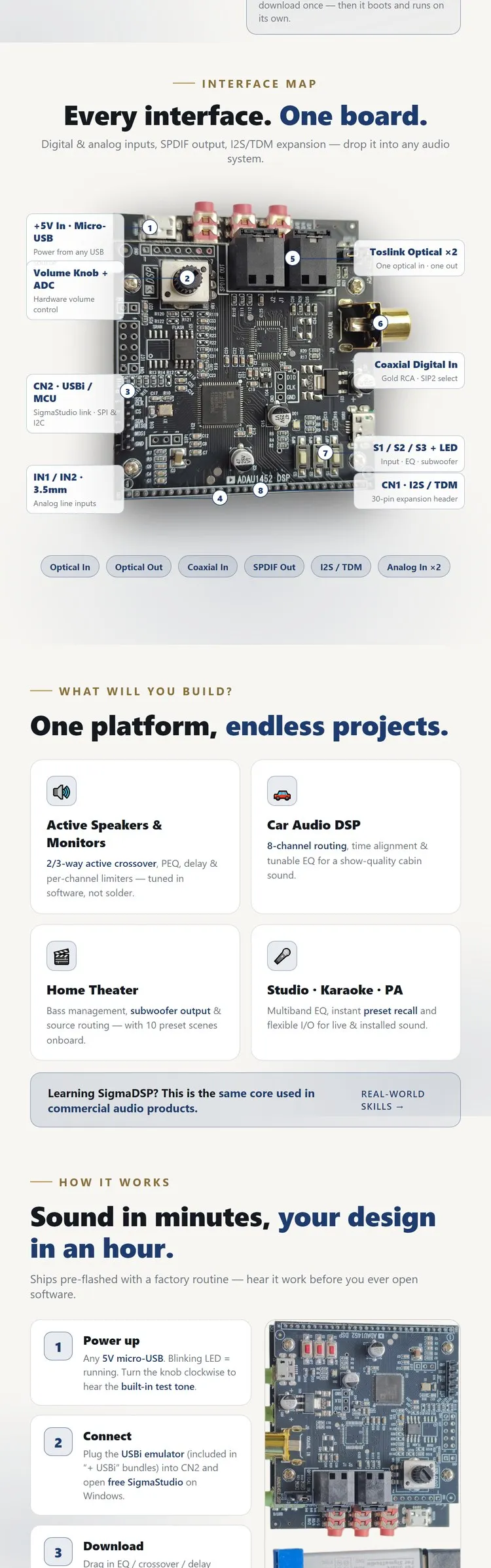Click the Active Speakers & Monitors heading
This screenshot has height=1568, width=491.
click(x=104, y=833)
